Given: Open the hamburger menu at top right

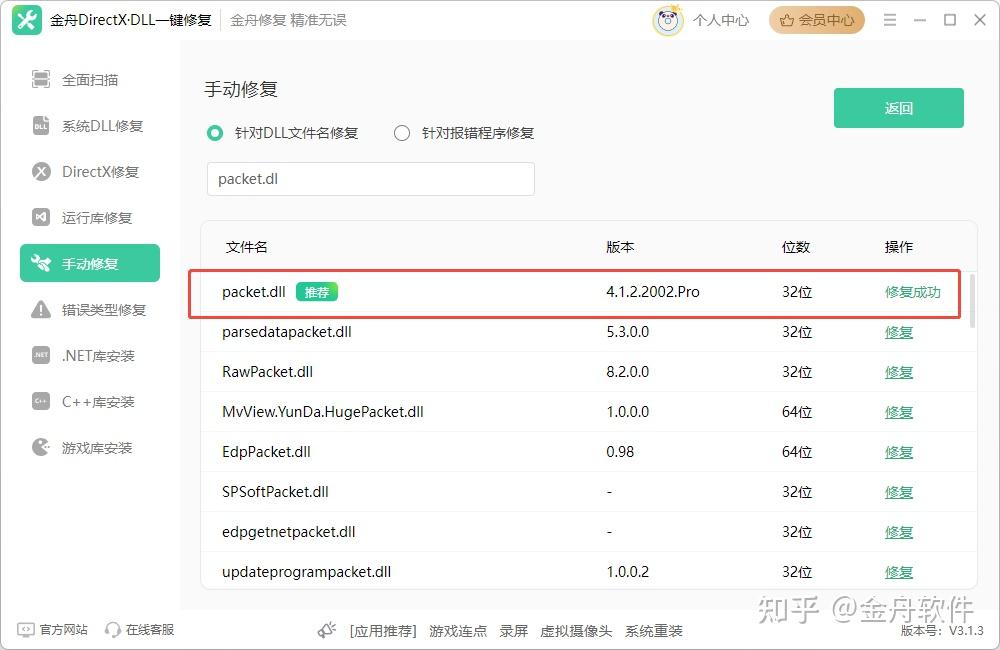Looking at the screenshot, I should click(890, 19).
